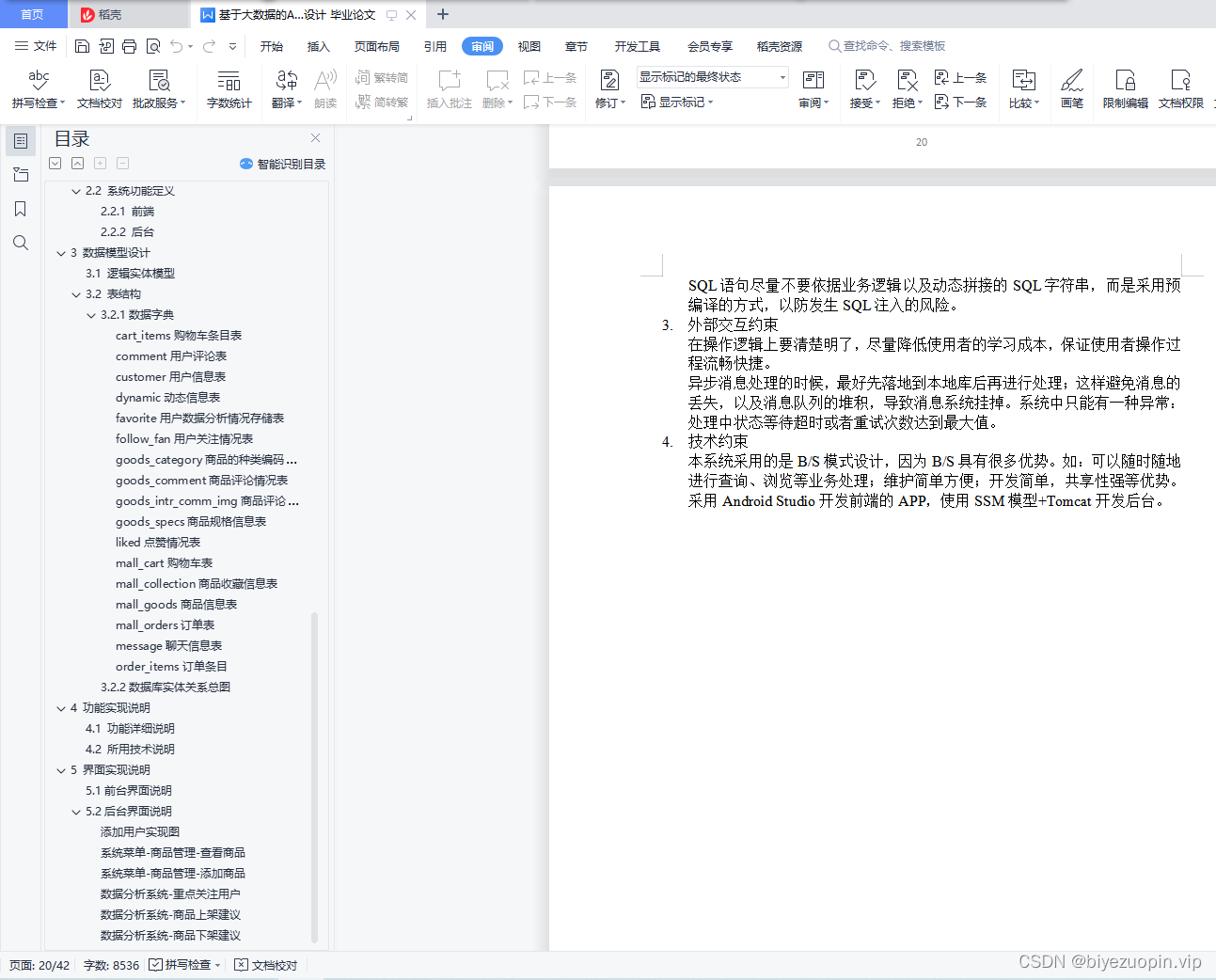Click the reject changes (拒绝) icon
The width and height of the screenshot is (1216, 980).
(908, 89)
